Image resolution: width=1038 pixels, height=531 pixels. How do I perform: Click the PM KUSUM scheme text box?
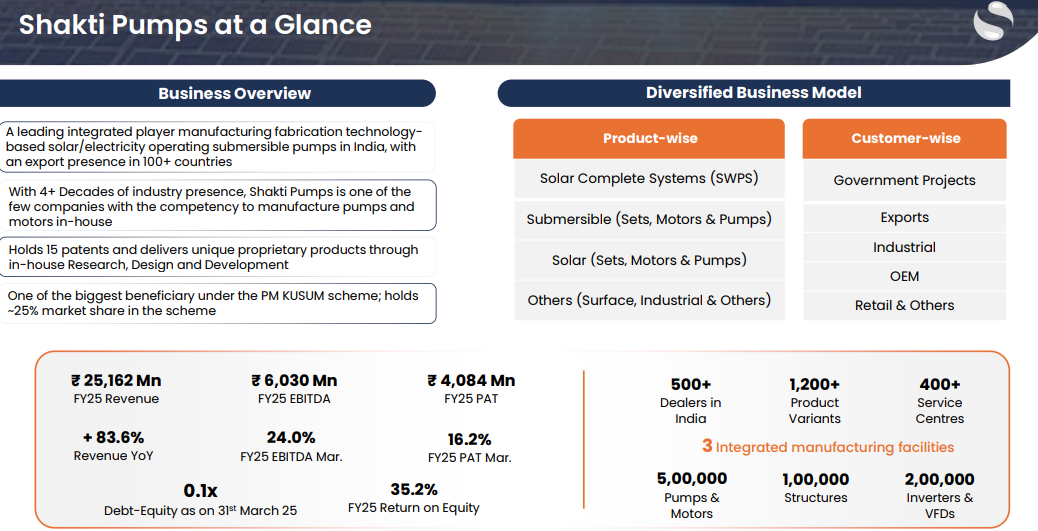(217, 303)
